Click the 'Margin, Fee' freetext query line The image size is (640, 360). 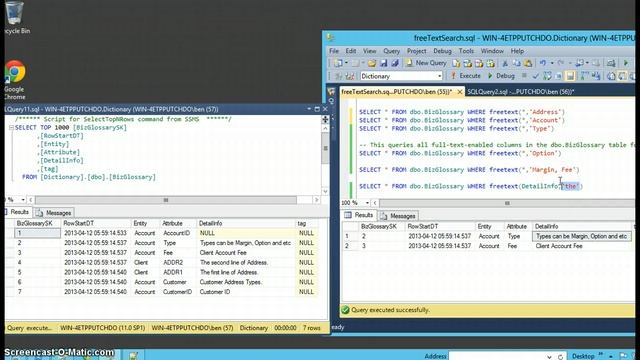click(469, 170)
